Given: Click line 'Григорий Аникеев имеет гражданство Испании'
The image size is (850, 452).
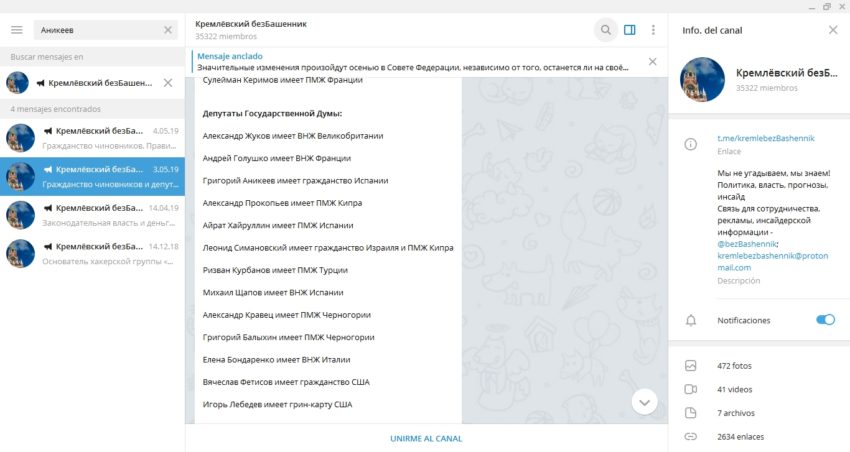Looking at the screenshot, I should [x=295, y=180].
